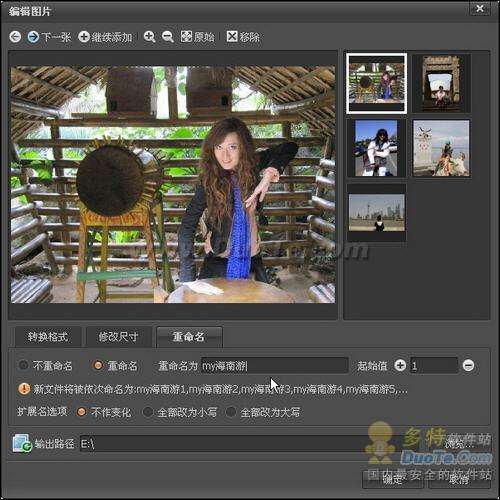
Task: Switch to the 转换格式 tab
Action: (x=48, y=337)
